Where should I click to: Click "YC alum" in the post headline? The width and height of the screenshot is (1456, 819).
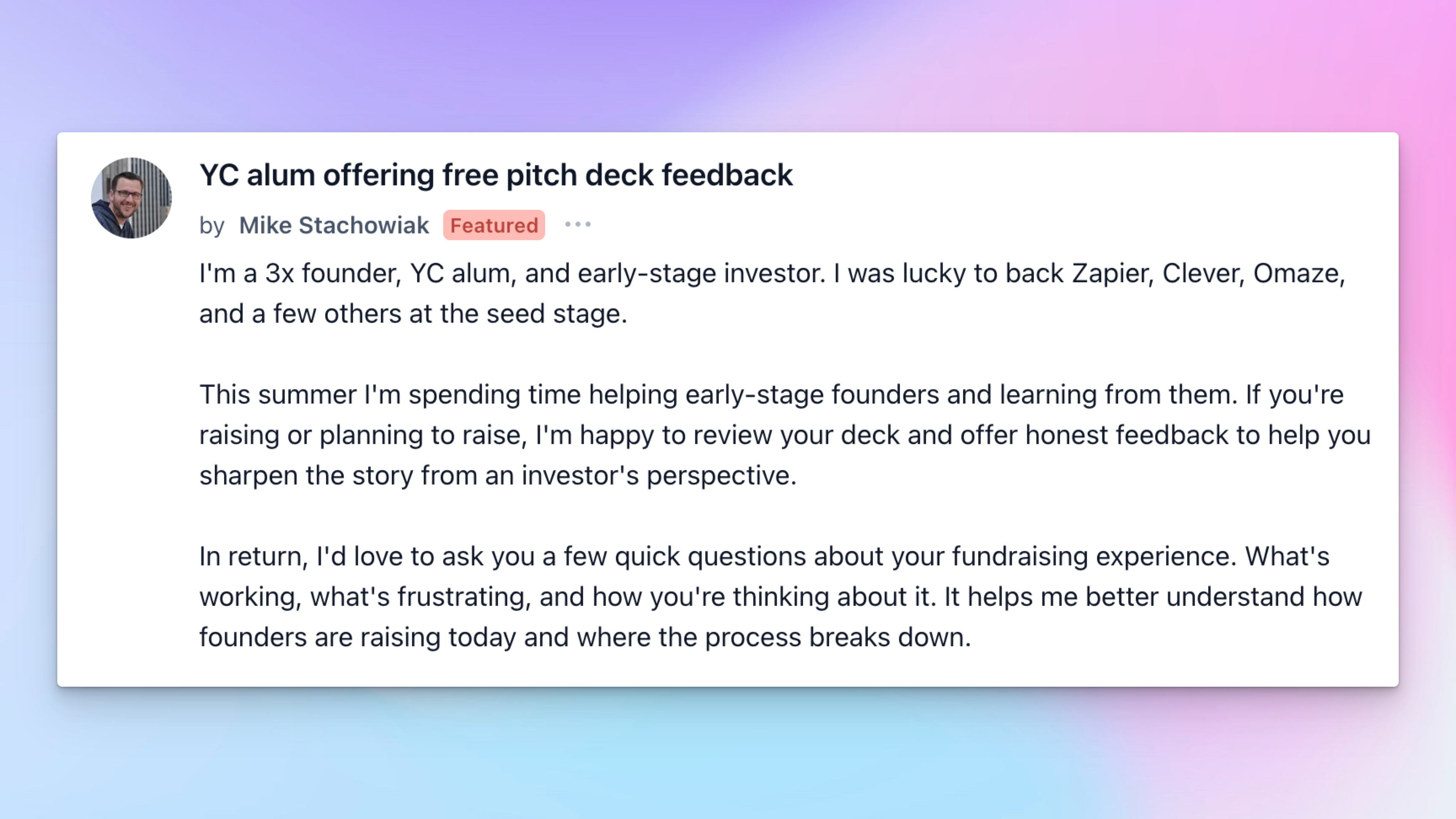tap(257, 175)
